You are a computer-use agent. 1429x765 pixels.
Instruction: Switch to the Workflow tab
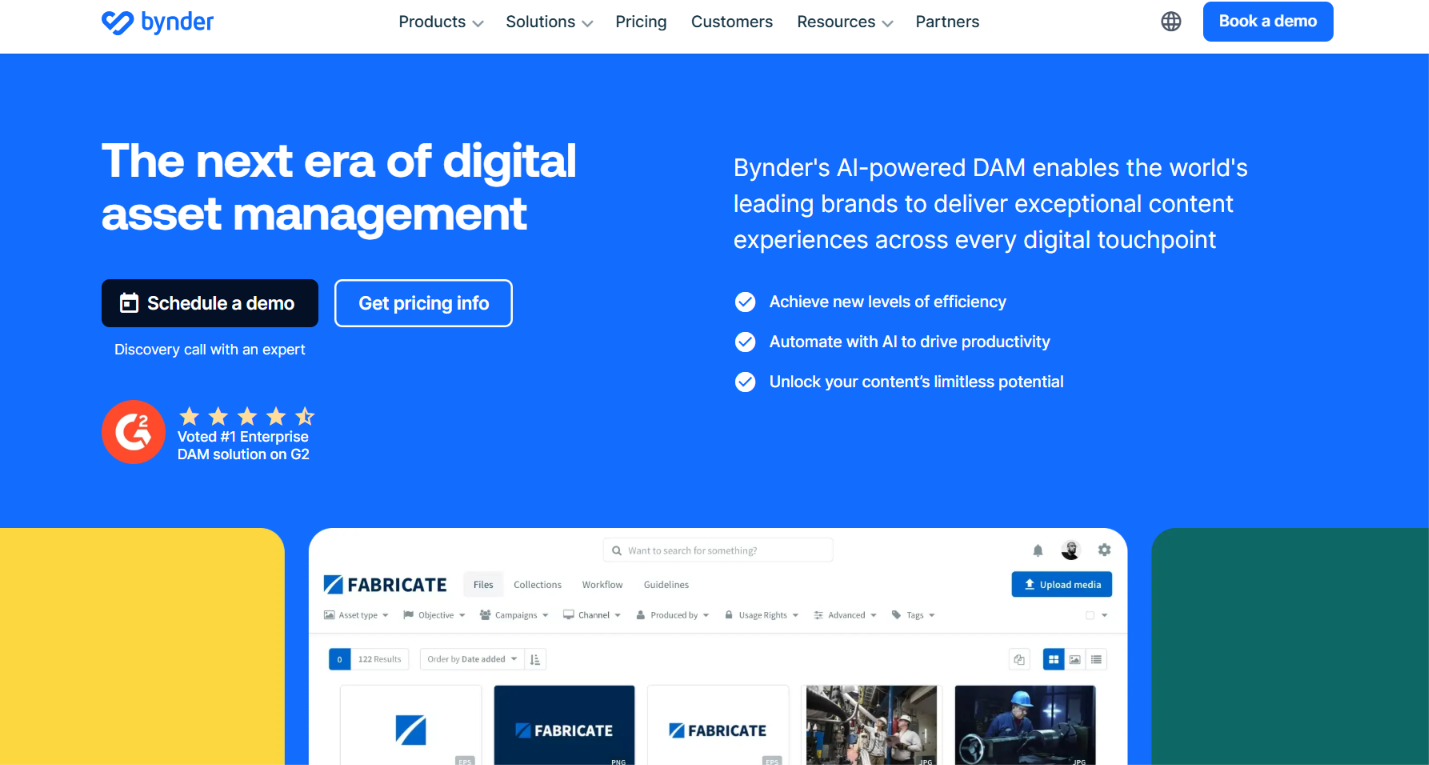602,585
